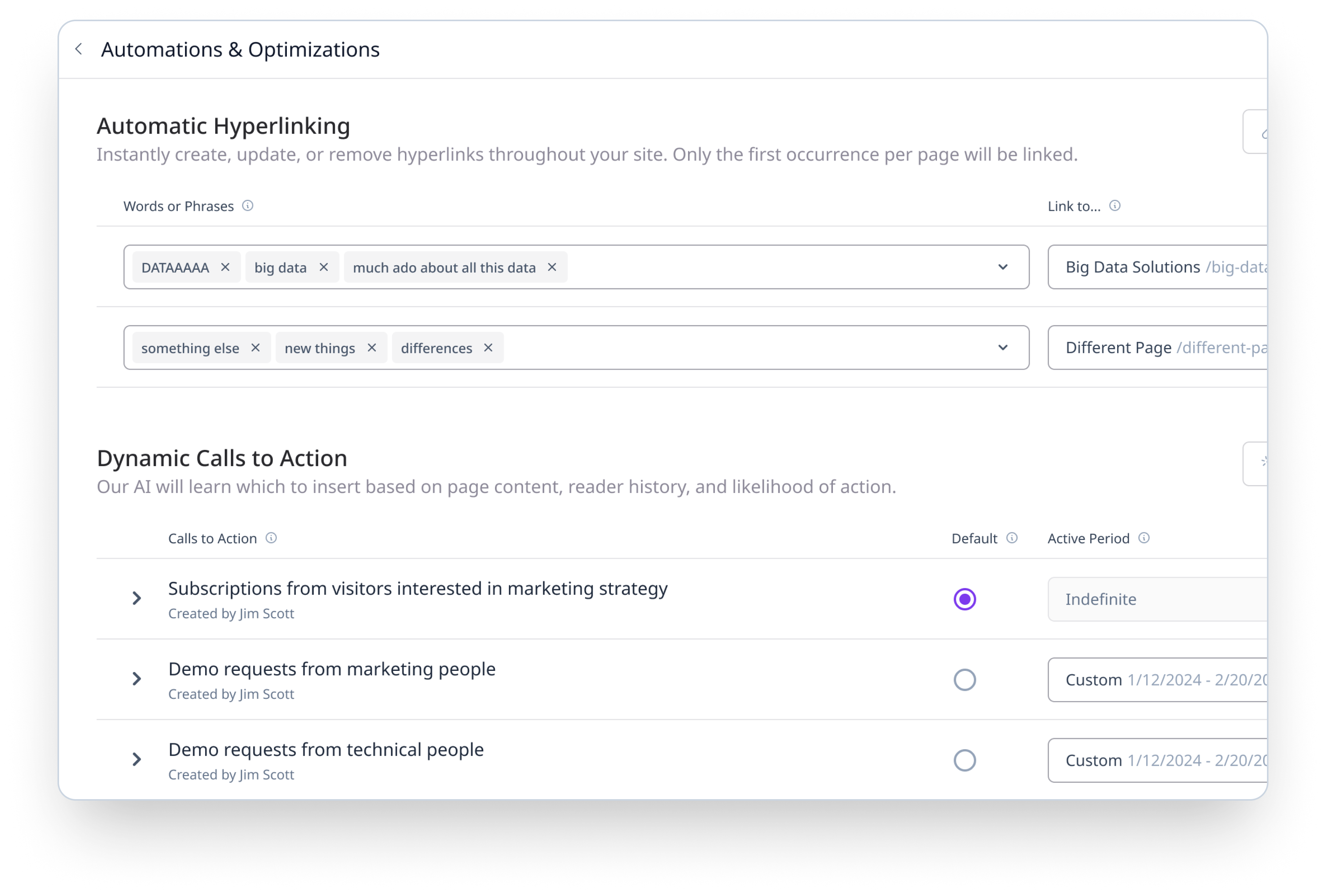The width and height of the screenshot is (1326, 896).
Task: Expand the Demo requests from technical people row
Action: point(136,759)
